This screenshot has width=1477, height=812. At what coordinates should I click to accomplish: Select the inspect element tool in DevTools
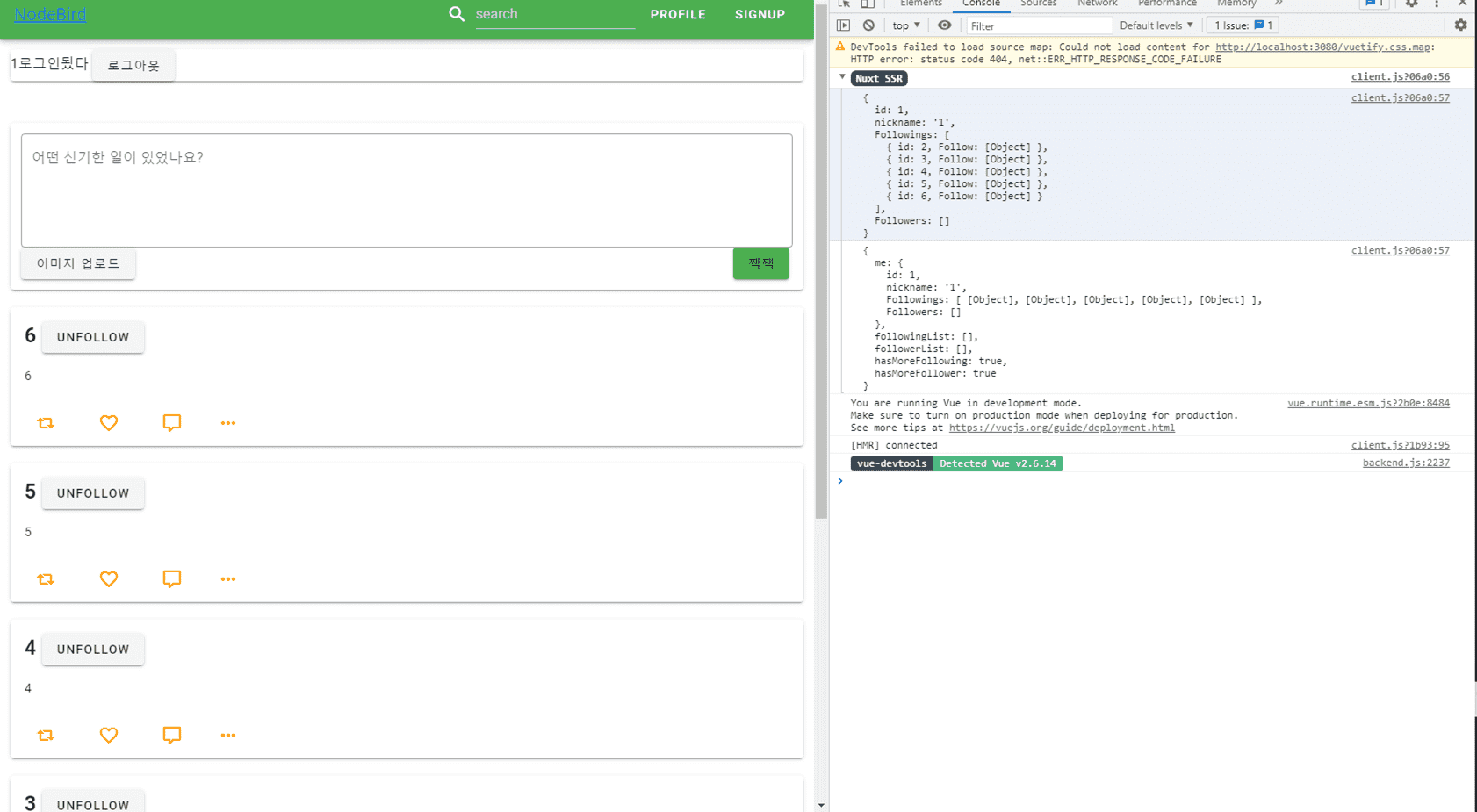(844, 4)
